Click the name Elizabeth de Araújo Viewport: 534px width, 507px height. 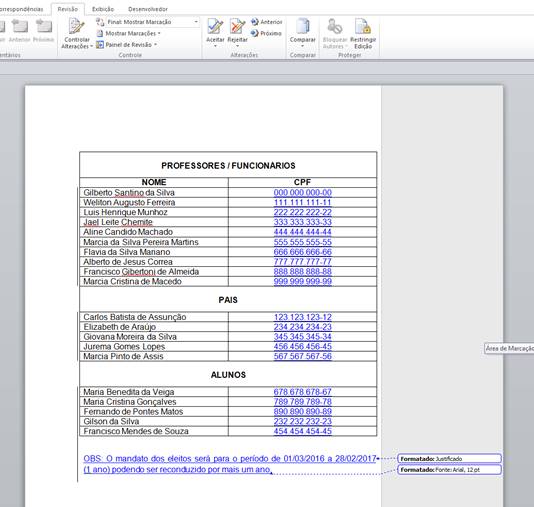tap(120, 327)
